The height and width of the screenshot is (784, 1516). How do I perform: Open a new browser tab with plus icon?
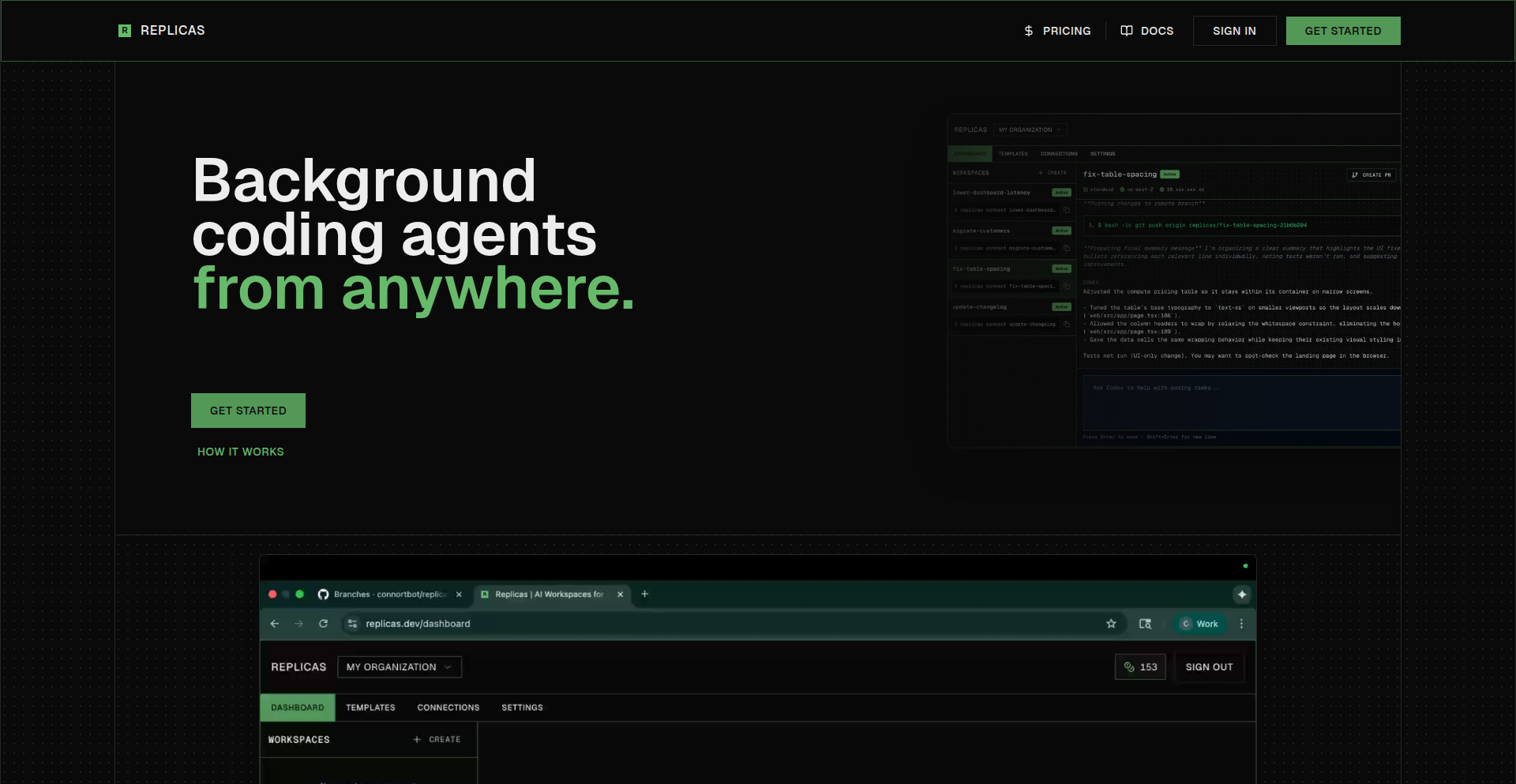click(644, 595)
